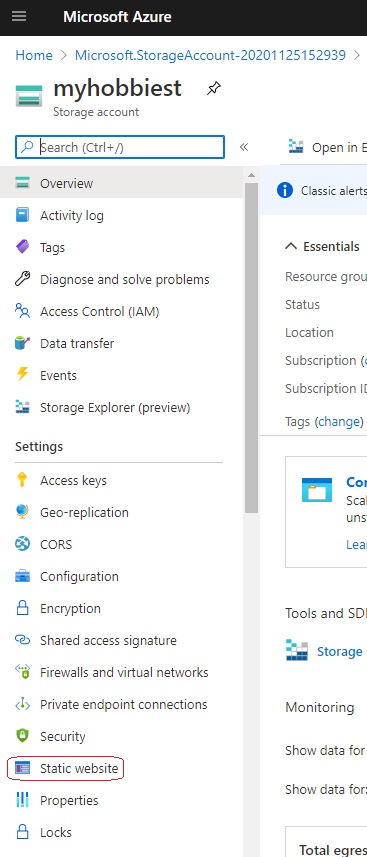Click the Encryption padlock icon

click(22, 608)
